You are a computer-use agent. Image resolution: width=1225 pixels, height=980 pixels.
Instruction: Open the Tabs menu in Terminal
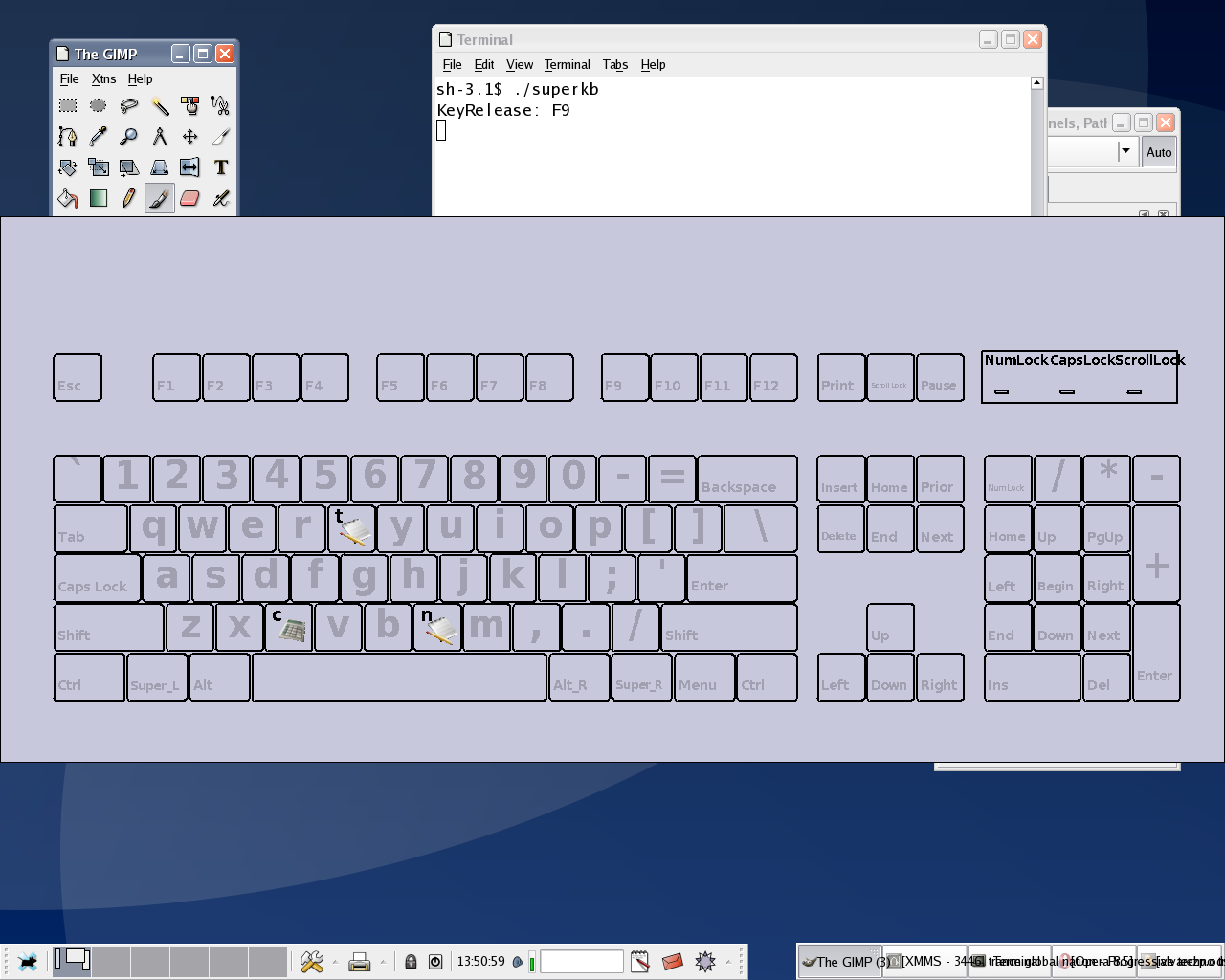tap(614, 65)
